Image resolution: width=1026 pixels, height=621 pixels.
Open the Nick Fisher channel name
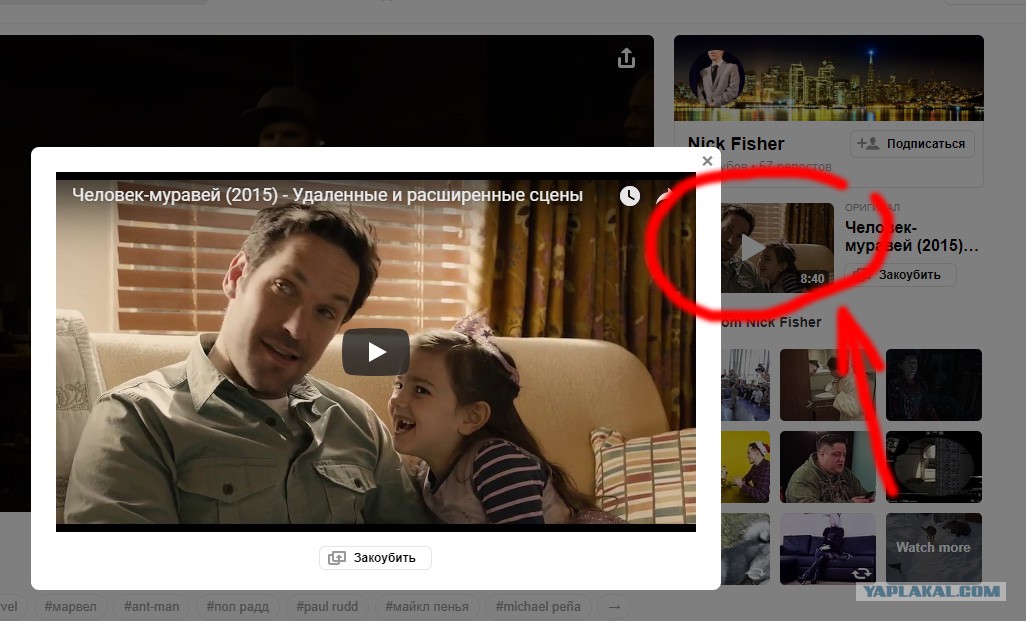click(x=735, y=144)
